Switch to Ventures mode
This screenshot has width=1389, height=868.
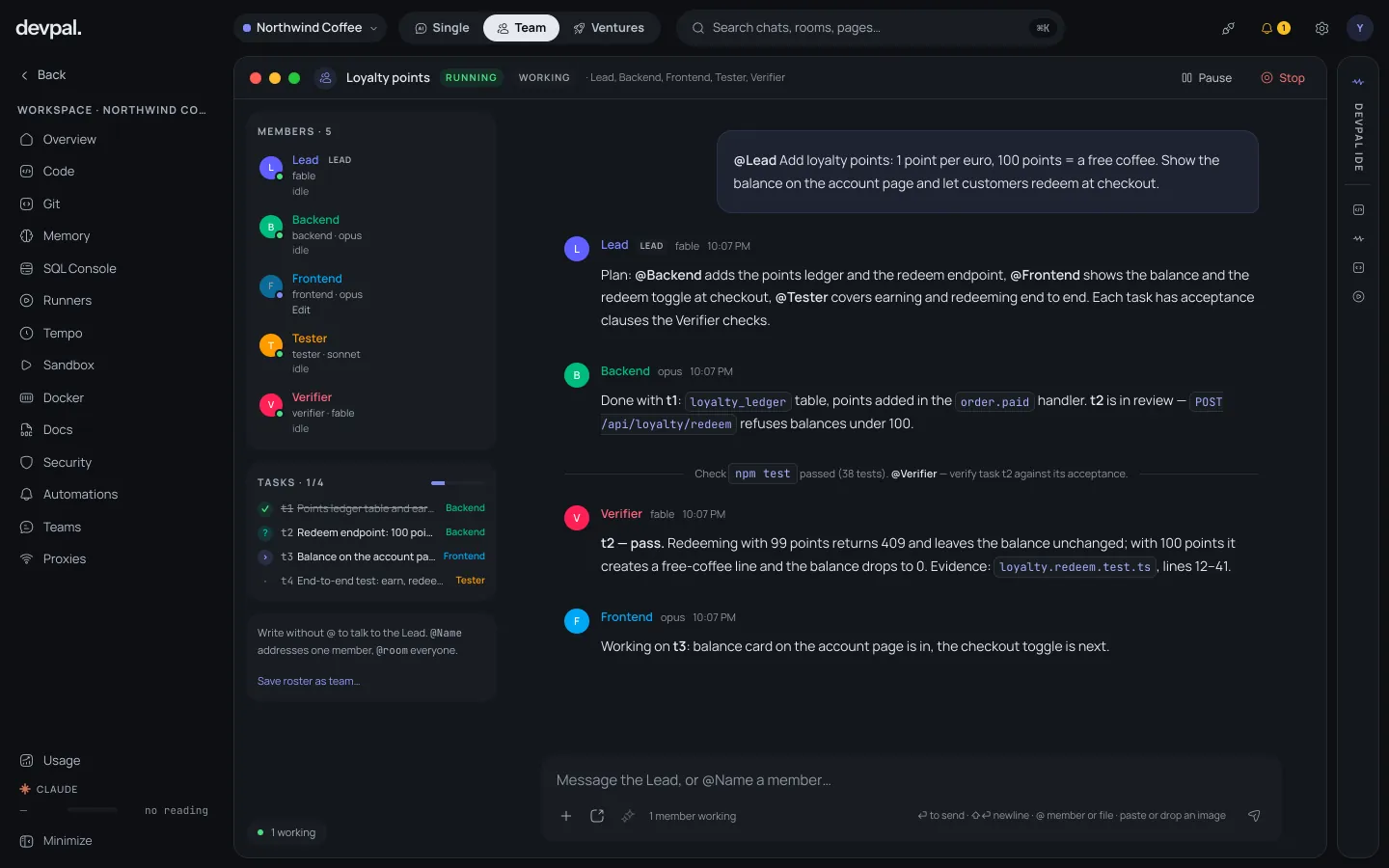click(x=609, y=28)
